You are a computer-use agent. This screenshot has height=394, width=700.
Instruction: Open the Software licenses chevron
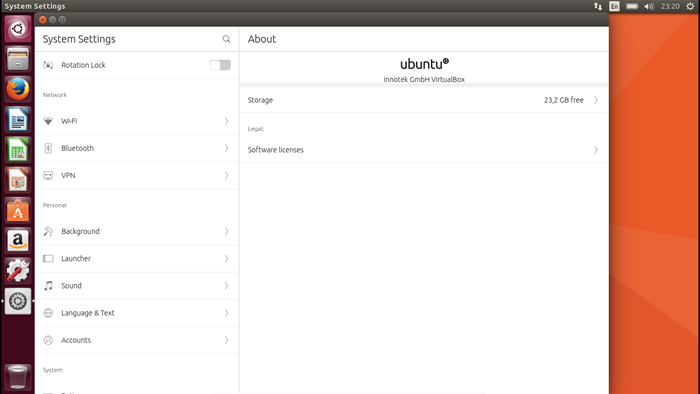pos(596,150)
